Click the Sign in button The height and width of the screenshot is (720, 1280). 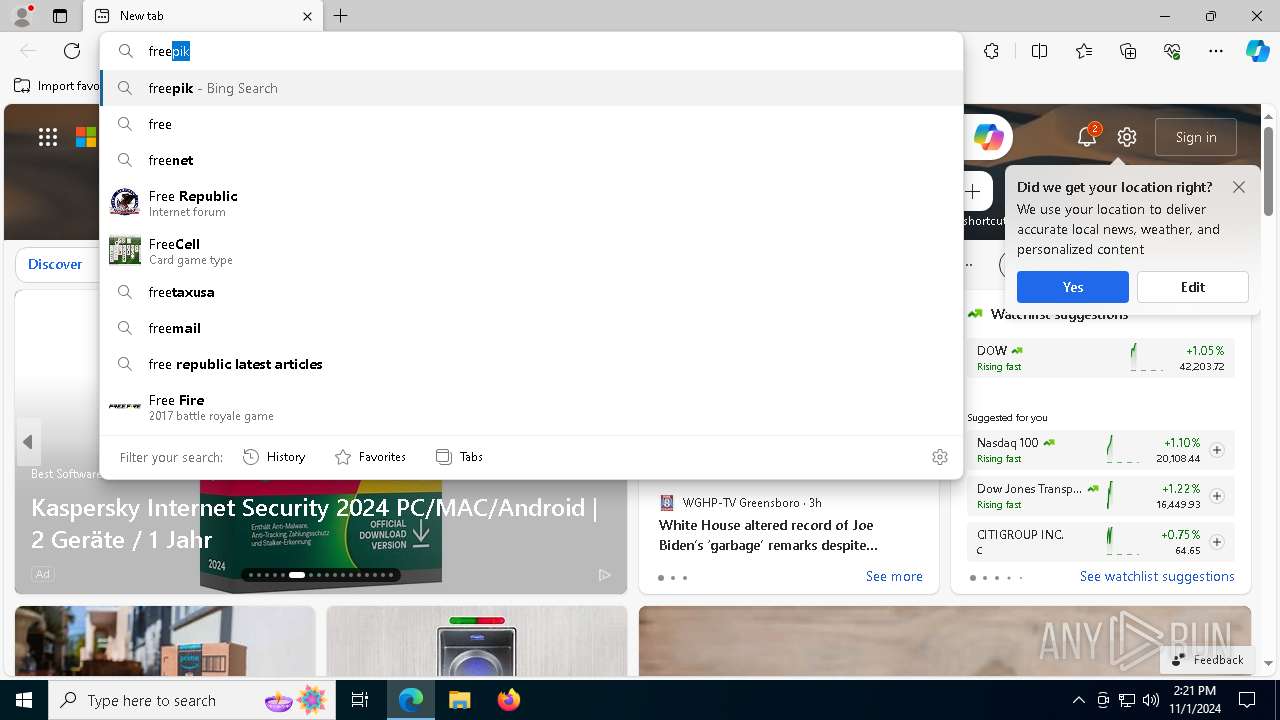(x=1196, y=137)
